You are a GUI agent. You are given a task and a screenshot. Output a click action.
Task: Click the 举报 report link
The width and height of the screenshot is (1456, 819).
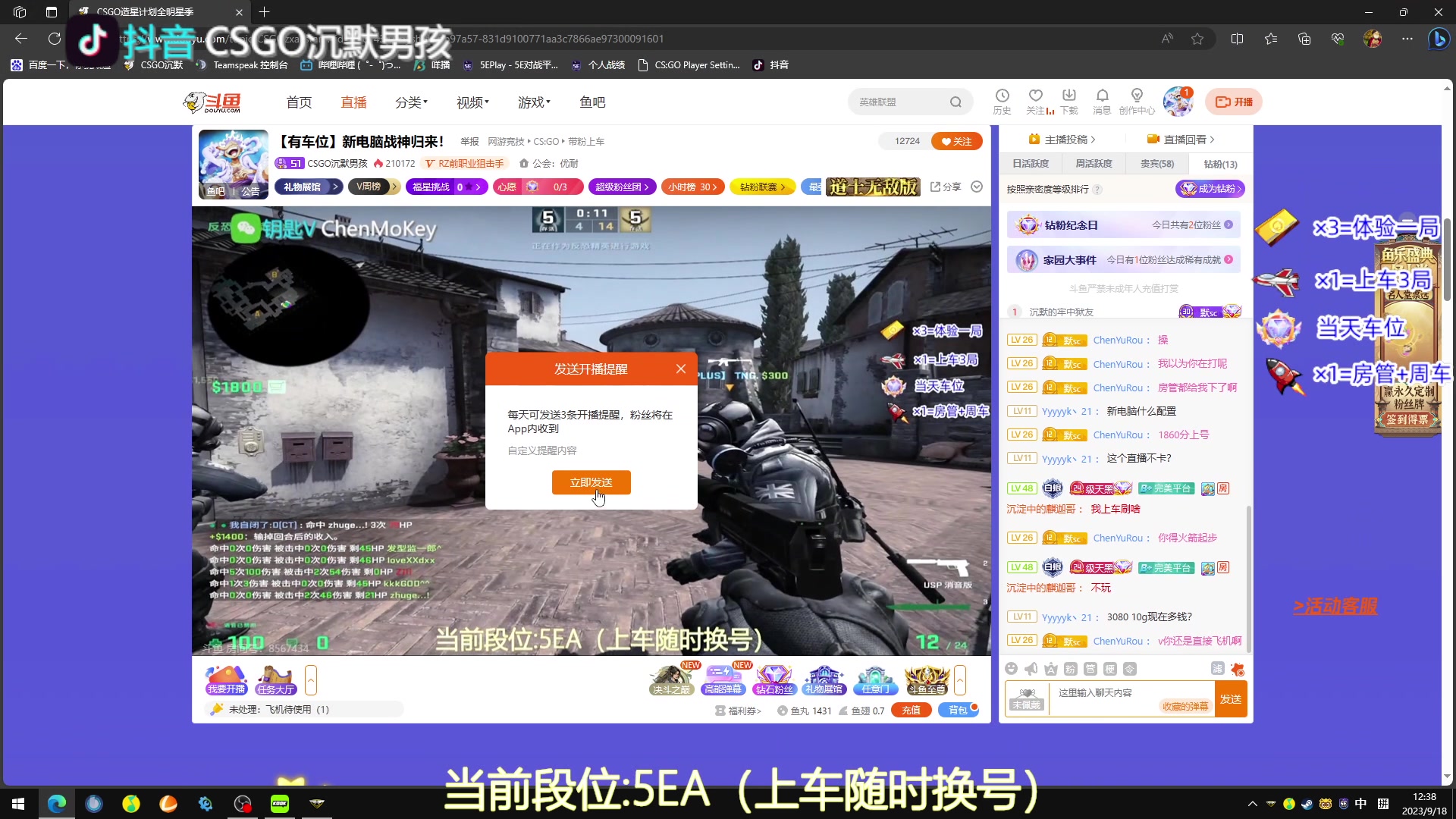tap(469, 142)
